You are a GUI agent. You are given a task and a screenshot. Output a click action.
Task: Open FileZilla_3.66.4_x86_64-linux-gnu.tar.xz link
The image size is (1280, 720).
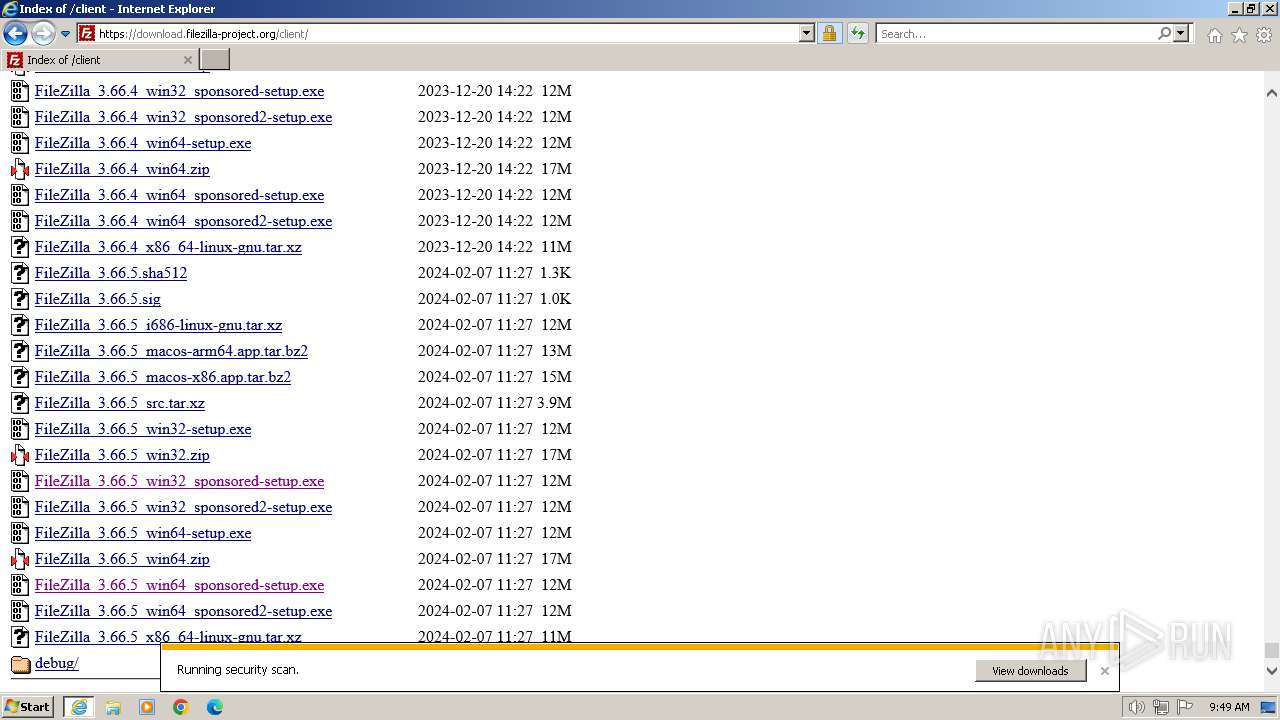pos(168,247)
